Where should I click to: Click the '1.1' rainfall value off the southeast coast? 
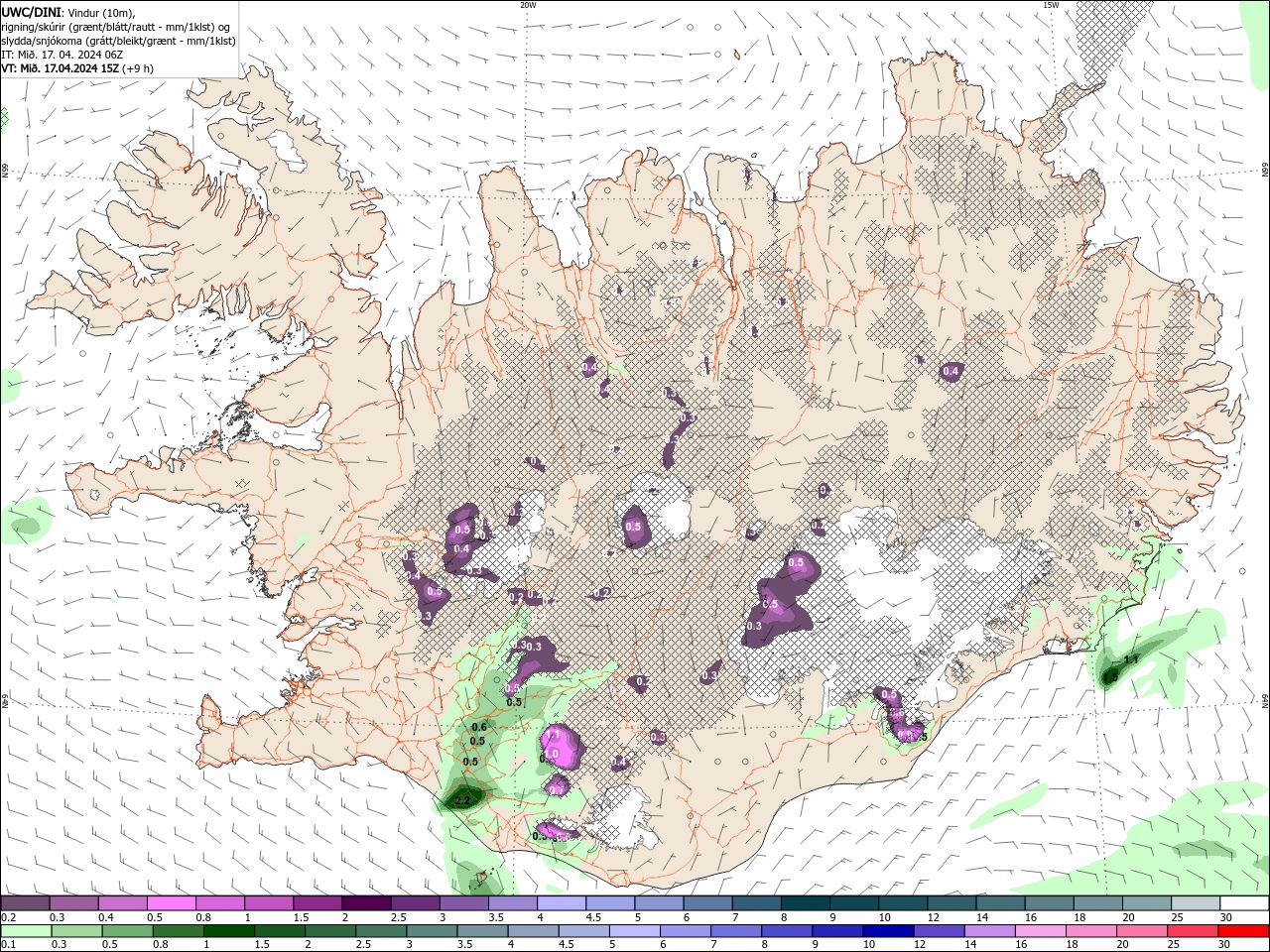1131,659
